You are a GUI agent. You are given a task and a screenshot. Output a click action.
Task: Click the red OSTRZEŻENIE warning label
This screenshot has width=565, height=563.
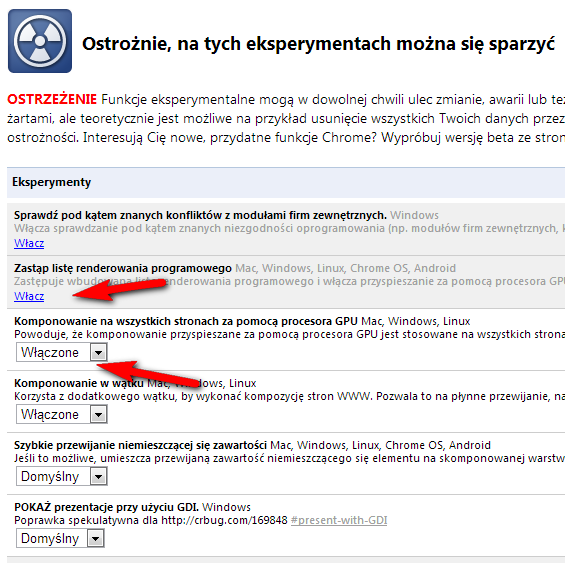tap(52, 99)
